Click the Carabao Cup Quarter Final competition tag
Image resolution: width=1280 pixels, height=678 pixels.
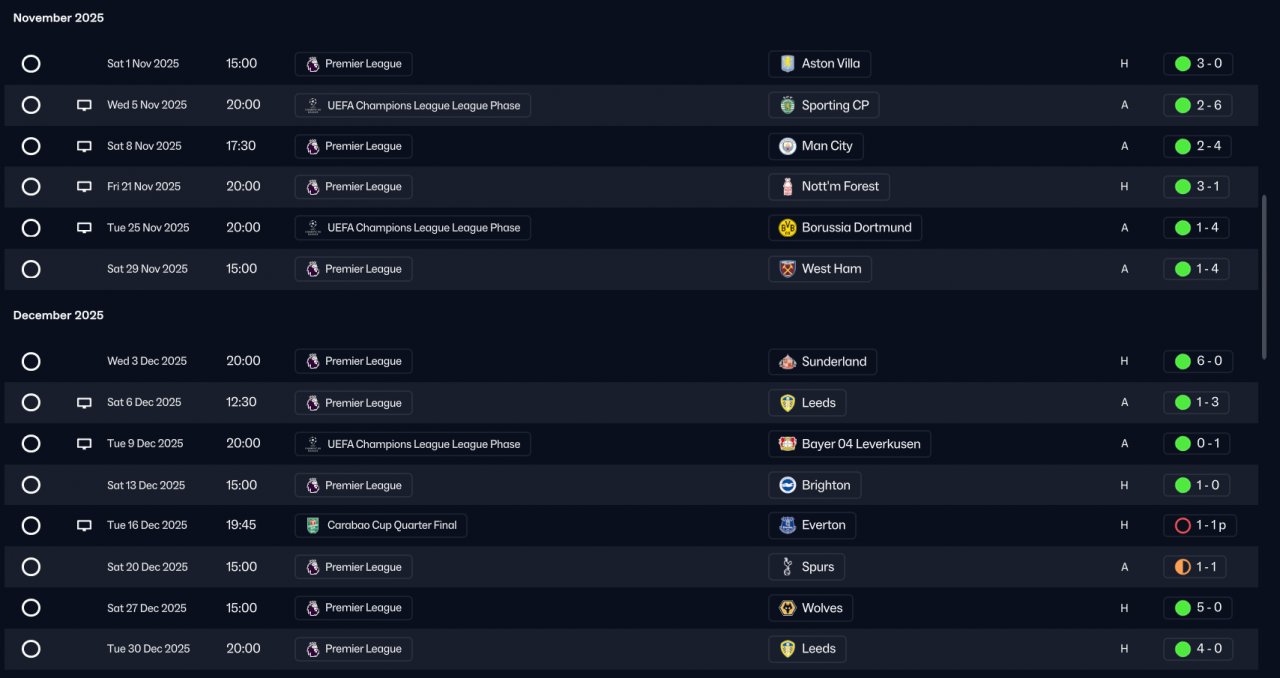coord(381,526)
